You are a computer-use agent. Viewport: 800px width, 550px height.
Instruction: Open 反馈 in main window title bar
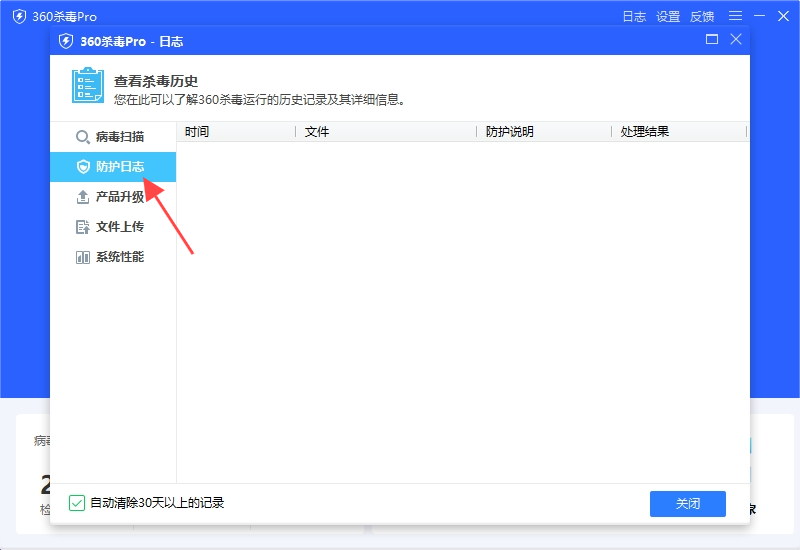pos(702,17)
